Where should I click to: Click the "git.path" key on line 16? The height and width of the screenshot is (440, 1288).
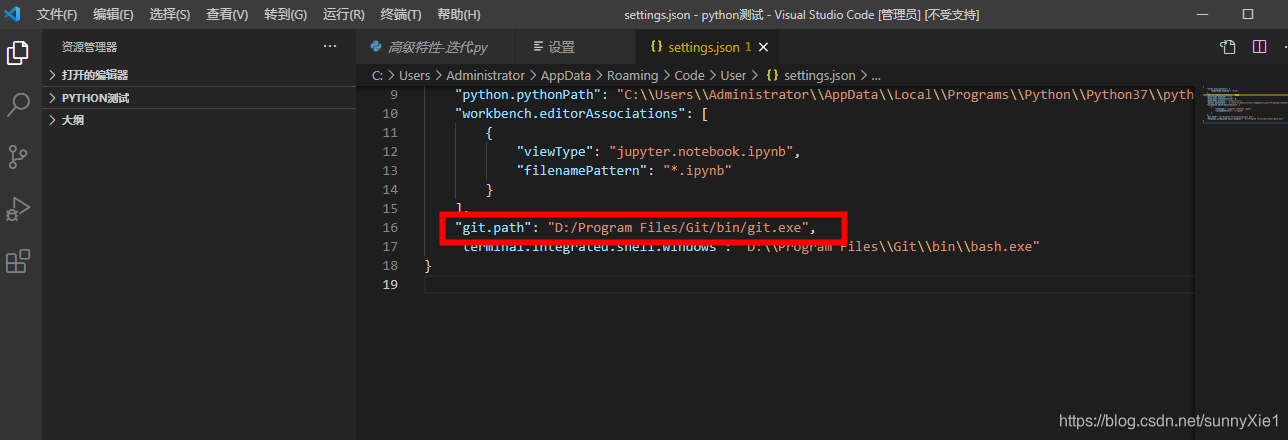[x=493, y=228]
